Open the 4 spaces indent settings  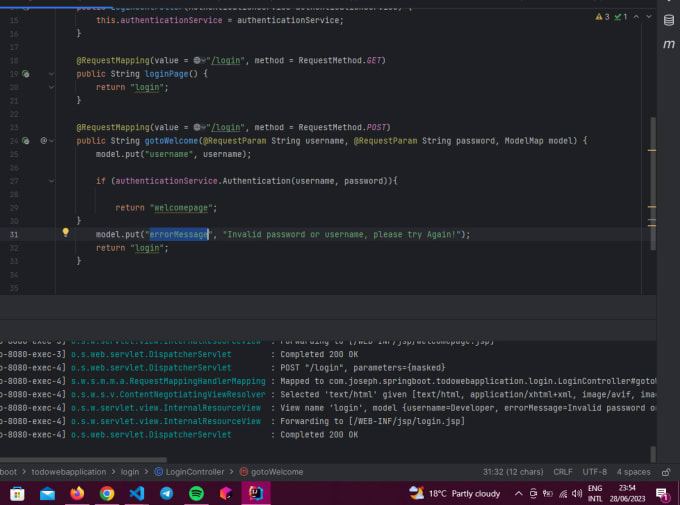point(634,472)
